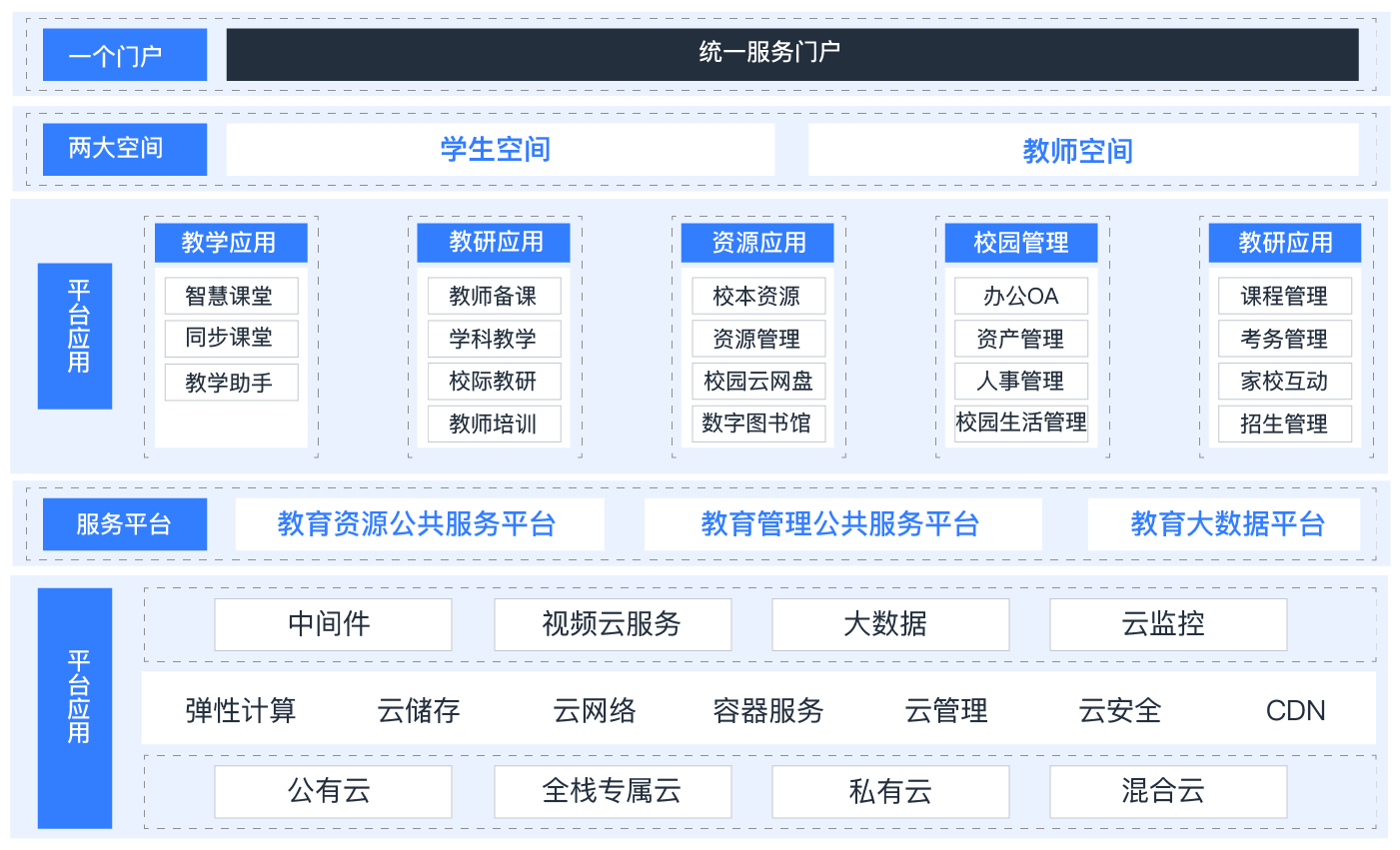Click the 中间件 box

click(x=333, y=624)
